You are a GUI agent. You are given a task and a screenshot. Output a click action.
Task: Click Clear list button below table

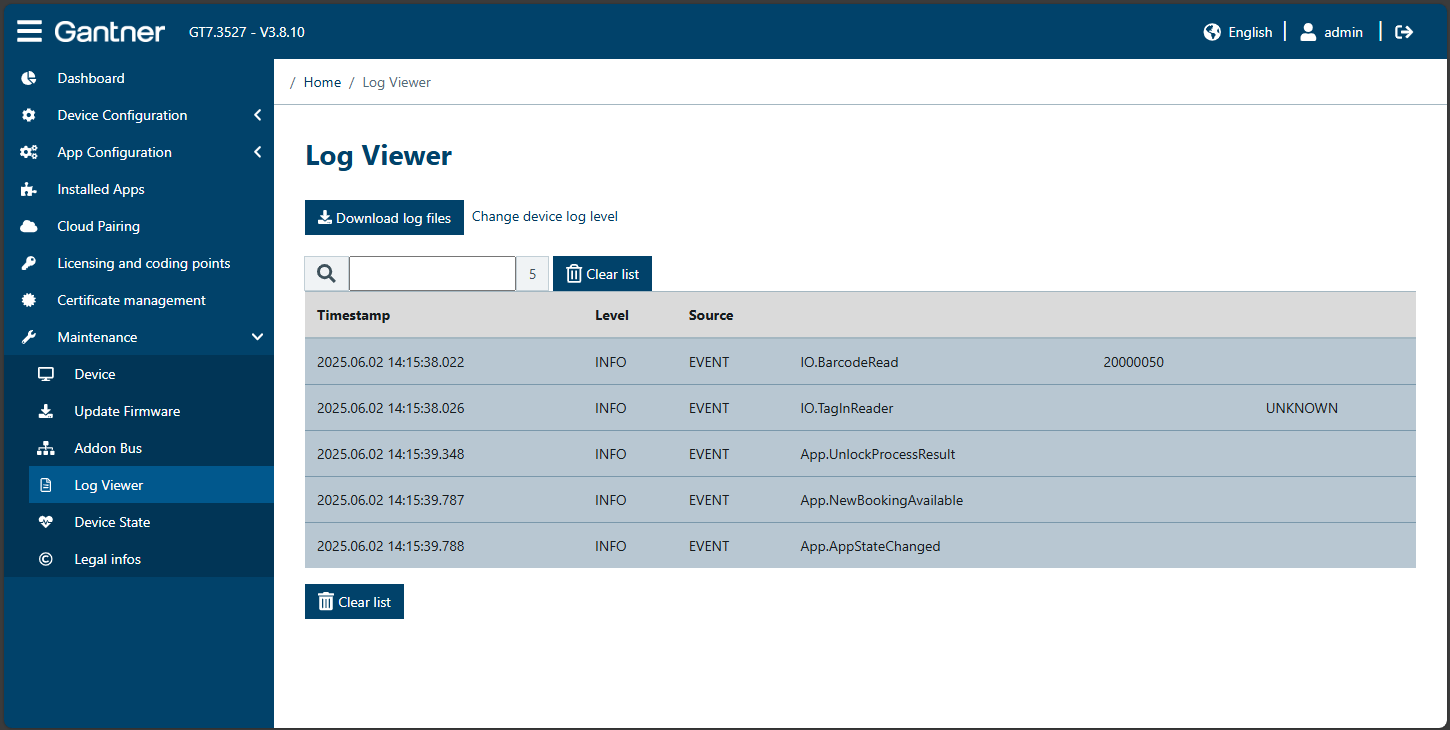pos(354,601)
